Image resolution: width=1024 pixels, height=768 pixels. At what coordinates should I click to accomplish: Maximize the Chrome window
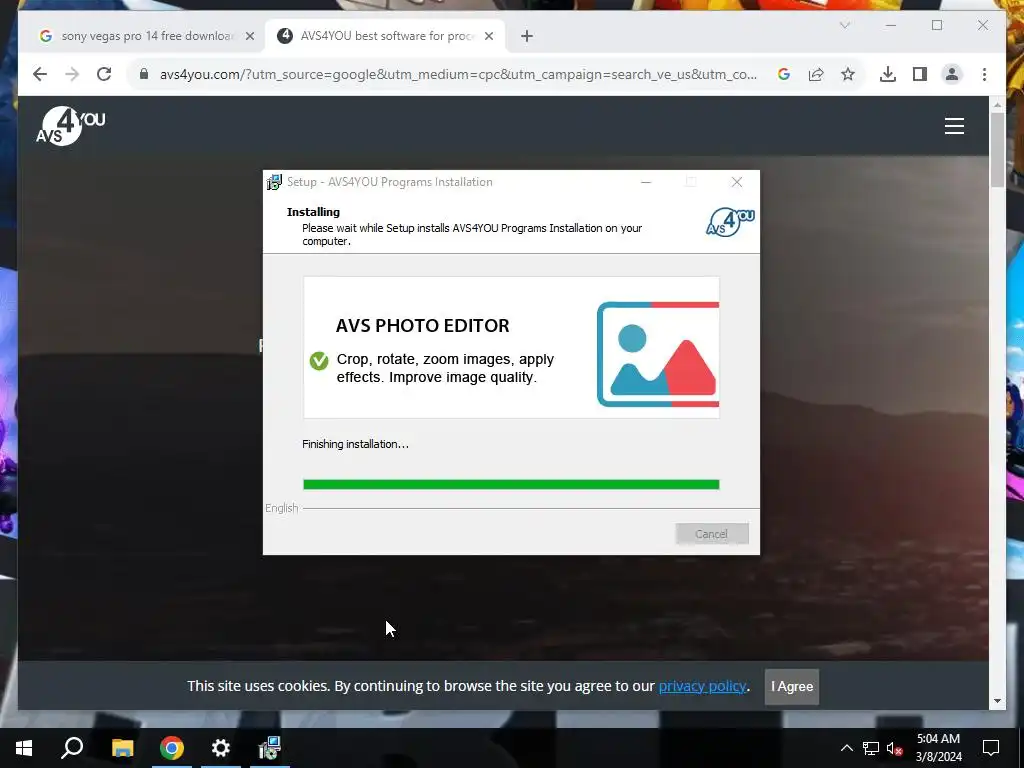pyautogui.click(x=937, y=25)
